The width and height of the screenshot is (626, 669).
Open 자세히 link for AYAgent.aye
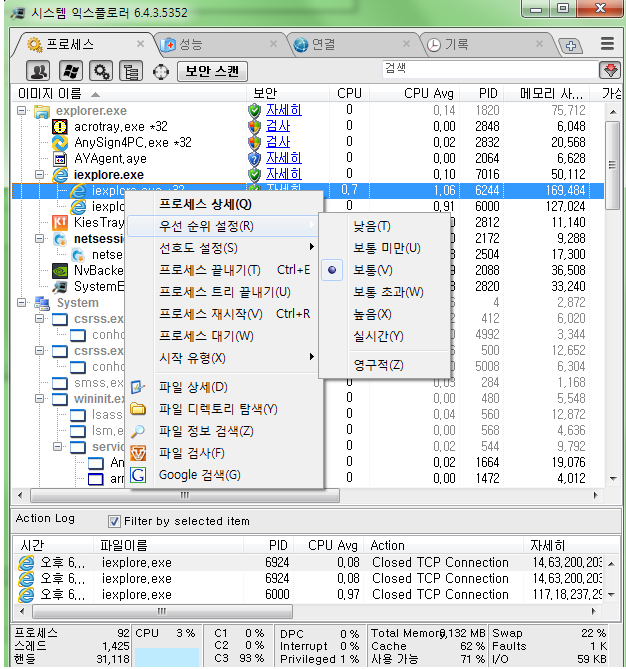pos(284,158)
